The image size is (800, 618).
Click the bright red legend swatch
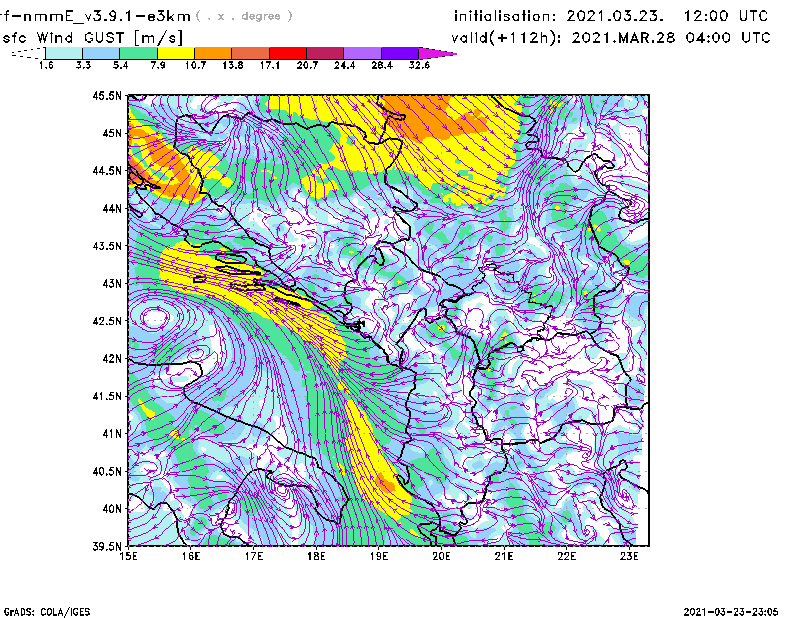tap(288, 53)
